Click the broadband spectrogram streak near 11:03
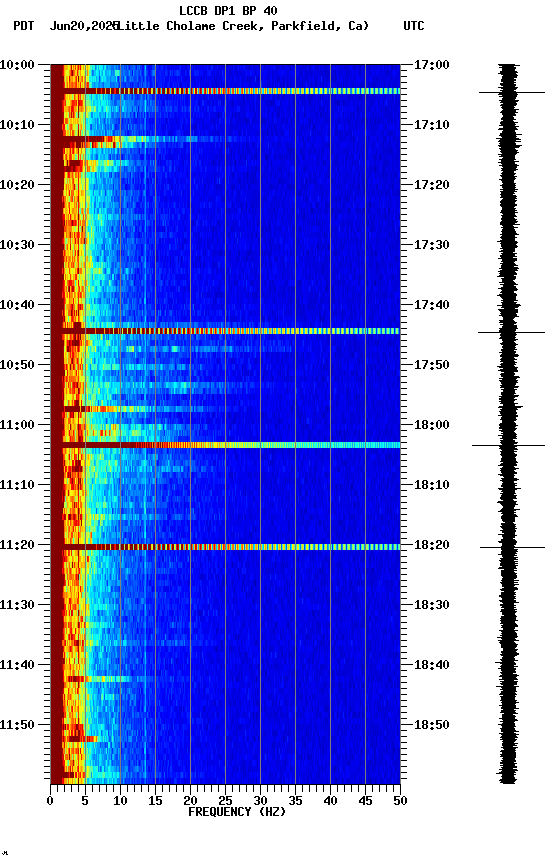 (x=225, y=445)
